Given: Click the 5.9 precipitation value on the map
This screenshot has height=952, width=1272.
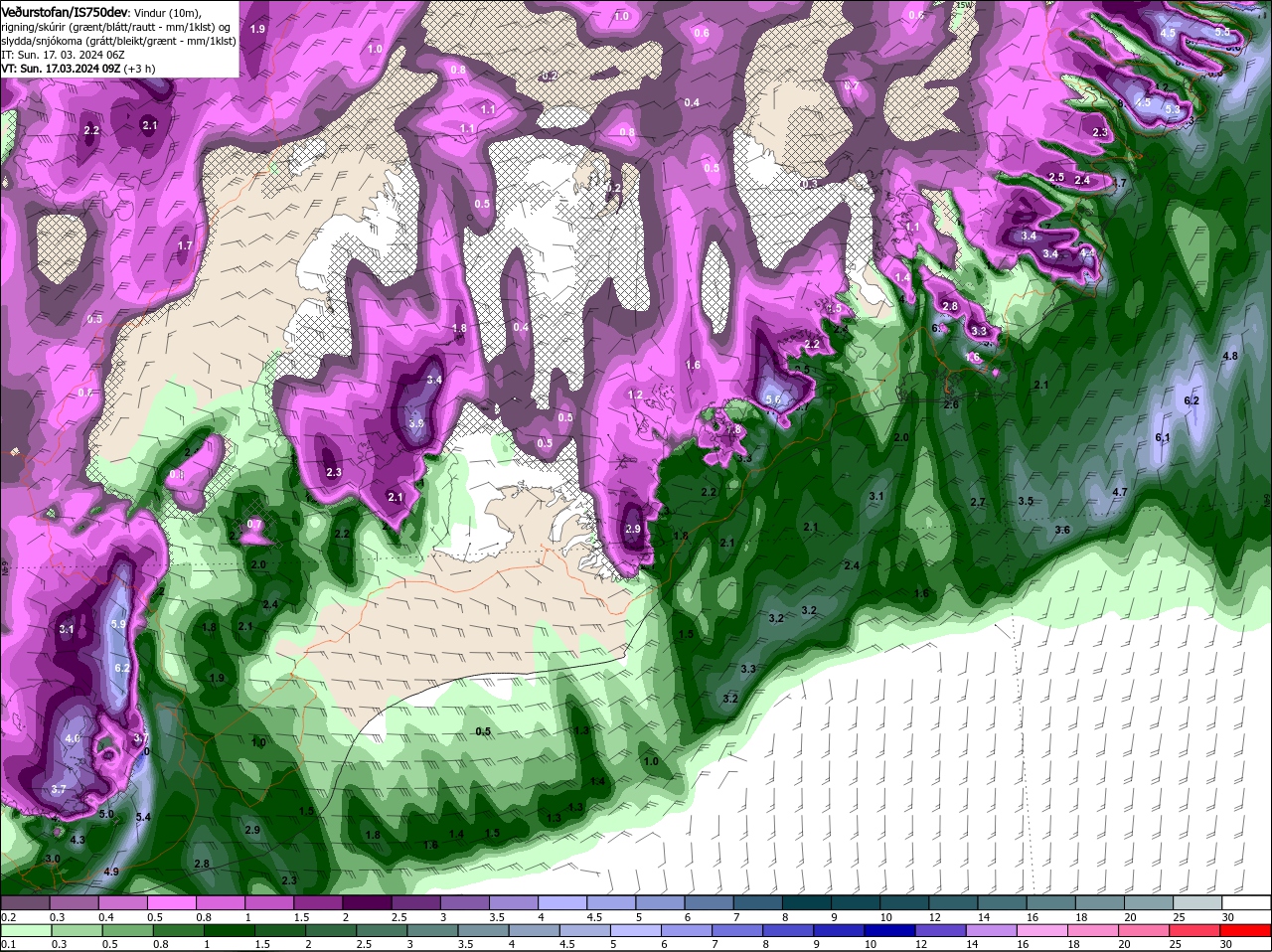Looking at the screenshot, I should (118, 624).
